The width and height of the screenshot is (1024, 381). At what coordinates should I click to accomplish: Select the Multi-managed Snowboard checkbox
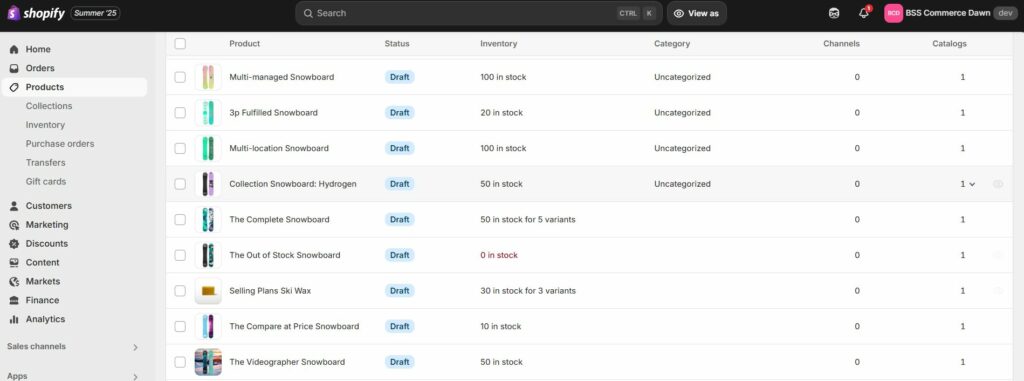coord(180,77)
